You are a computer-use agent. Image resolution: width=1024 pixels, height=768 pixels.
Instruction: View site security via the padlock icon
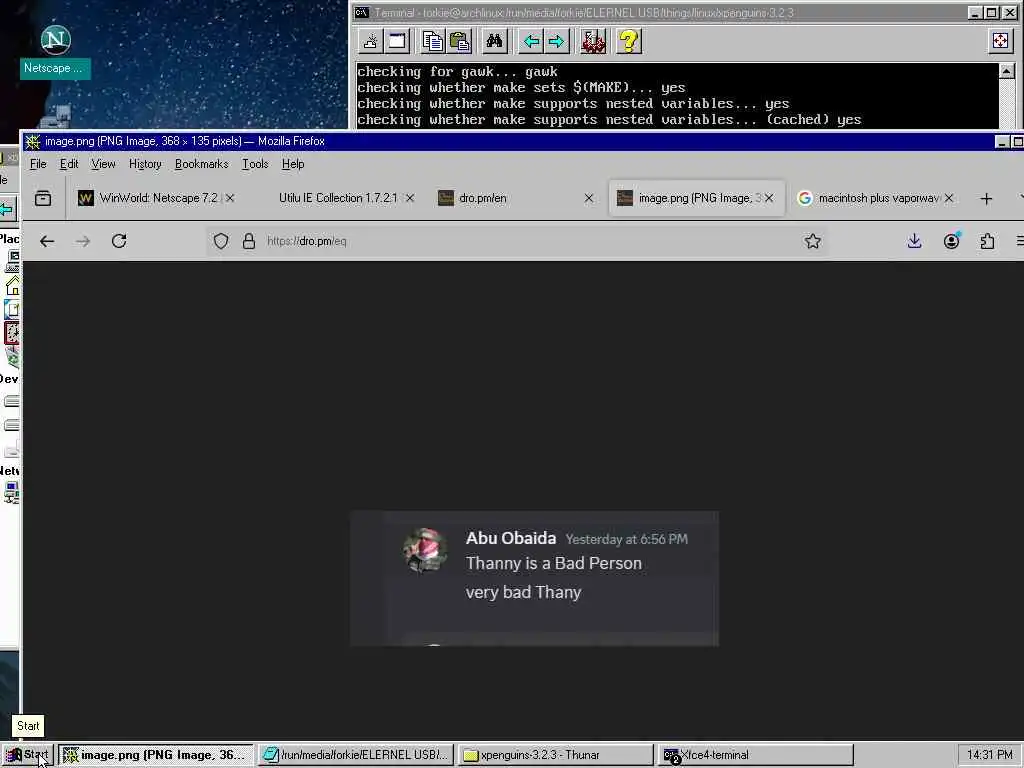pos(249,242)
